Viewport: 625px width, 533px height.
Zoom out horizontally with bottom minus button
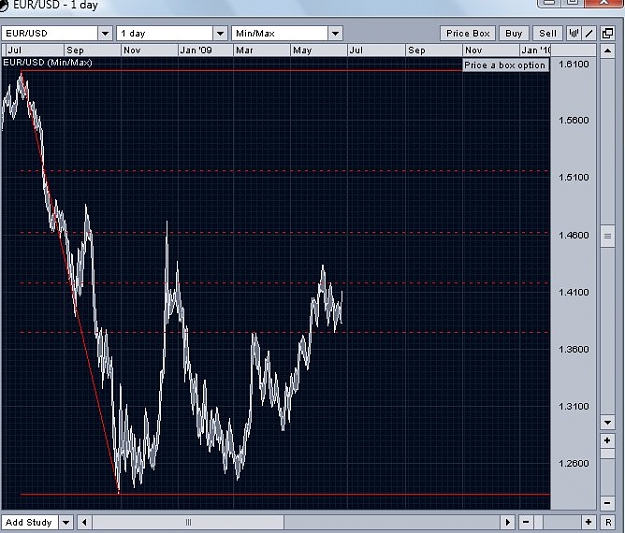pos(526,522)
